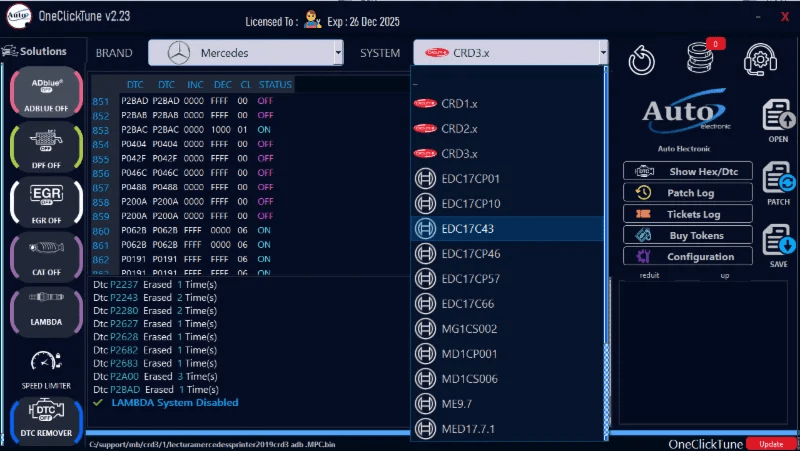The image size is (800, 451).
Task: Open Configuration settings
Action: 687,257
